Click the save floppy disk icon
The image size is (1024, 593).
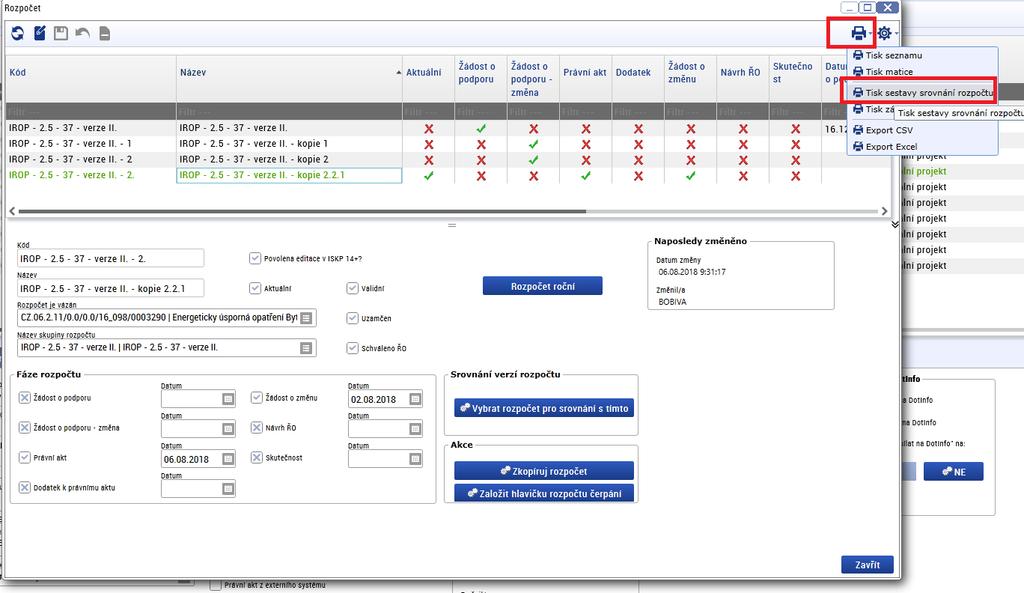[x=61, y=33]
